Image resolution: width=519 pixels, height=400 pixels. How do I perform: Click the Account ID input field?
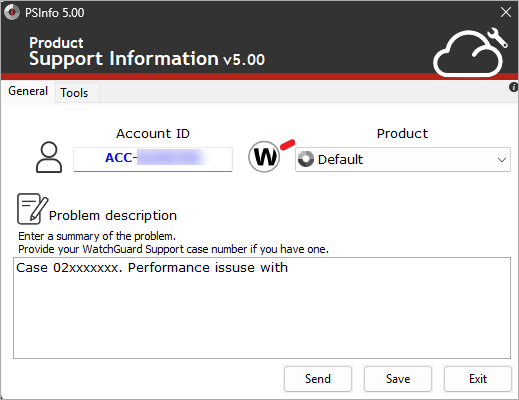(x=153, y=159)
